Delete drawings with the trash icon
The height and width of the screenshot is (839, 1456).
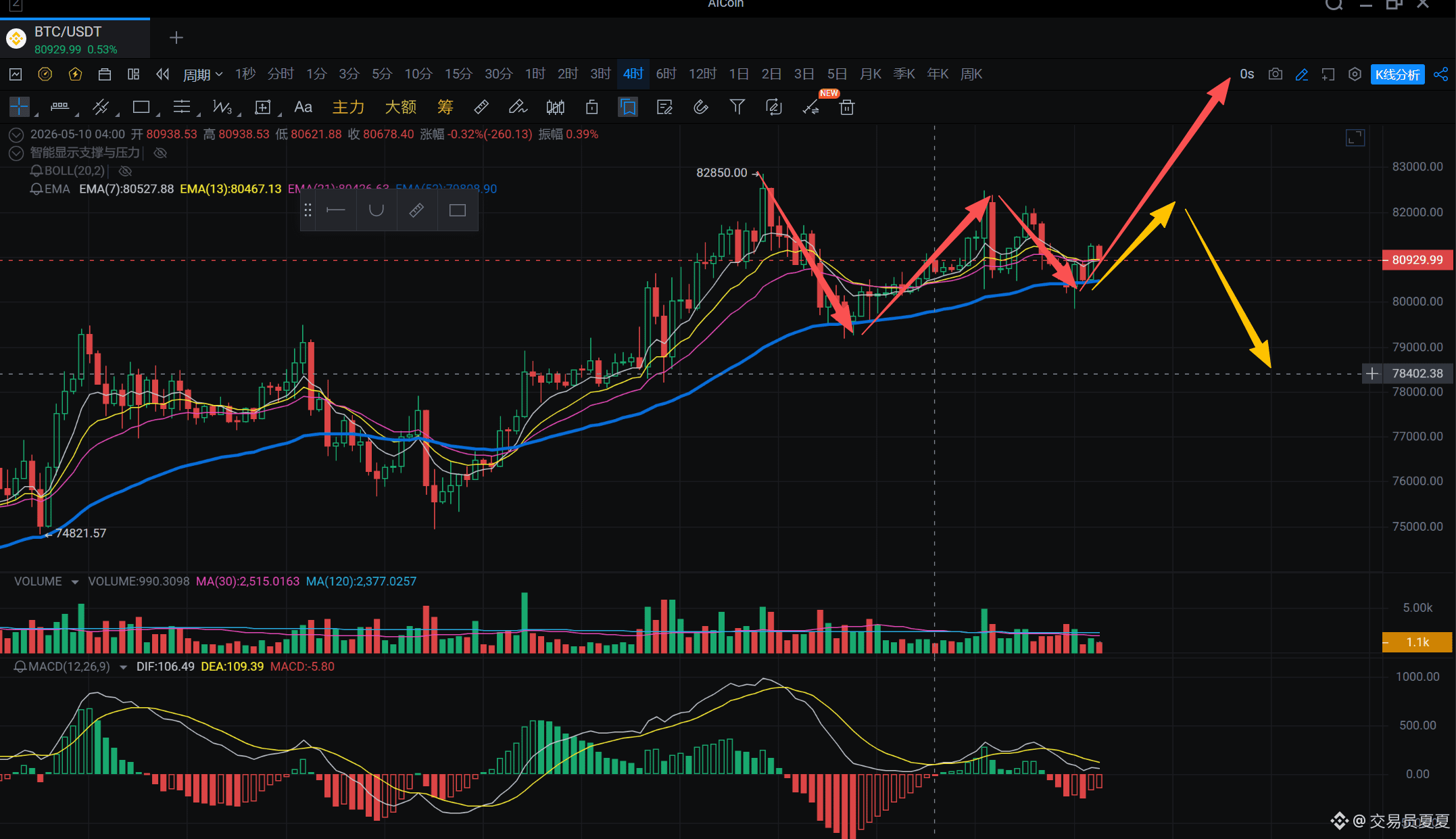tap(847, 107)
